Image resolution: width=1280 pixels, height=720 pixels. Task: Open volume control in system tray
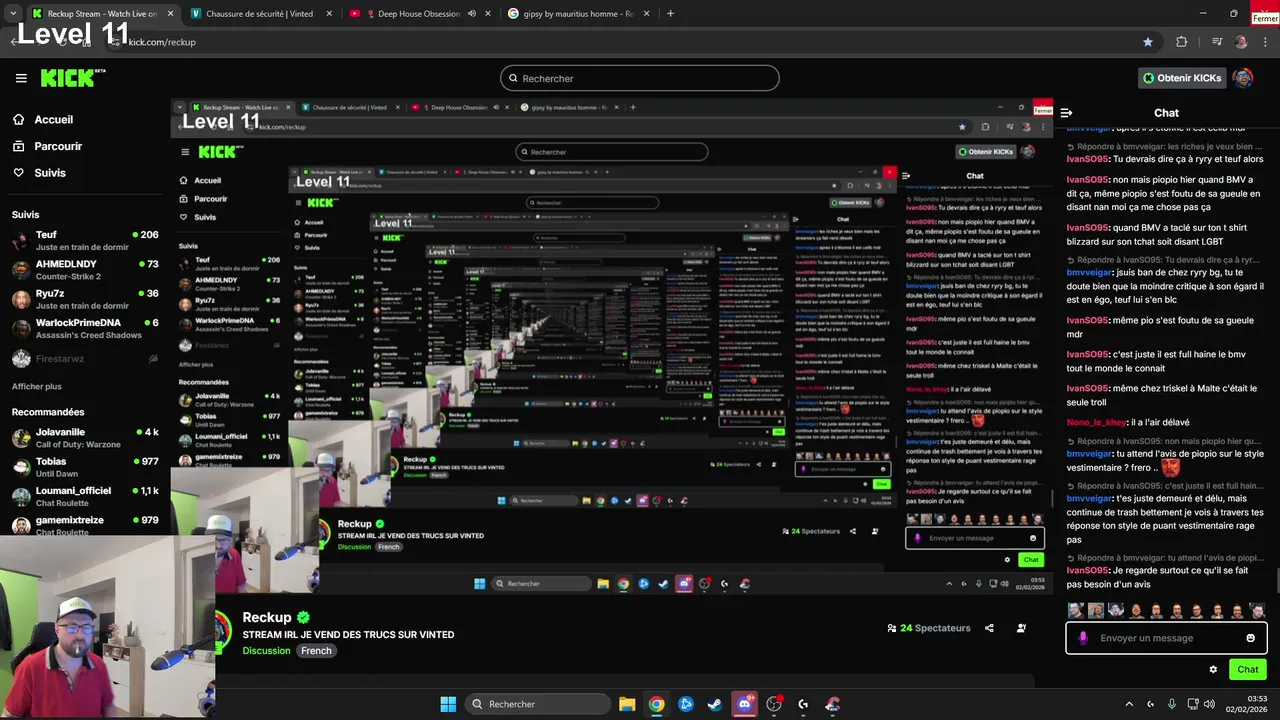1209,704
